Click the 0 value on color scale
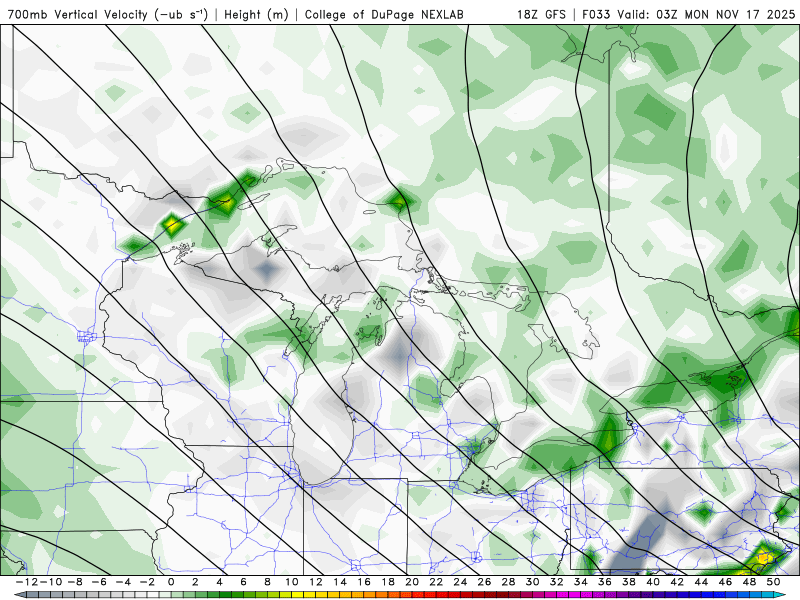Viewport: 800px width, 600px height. coord(171,582)
